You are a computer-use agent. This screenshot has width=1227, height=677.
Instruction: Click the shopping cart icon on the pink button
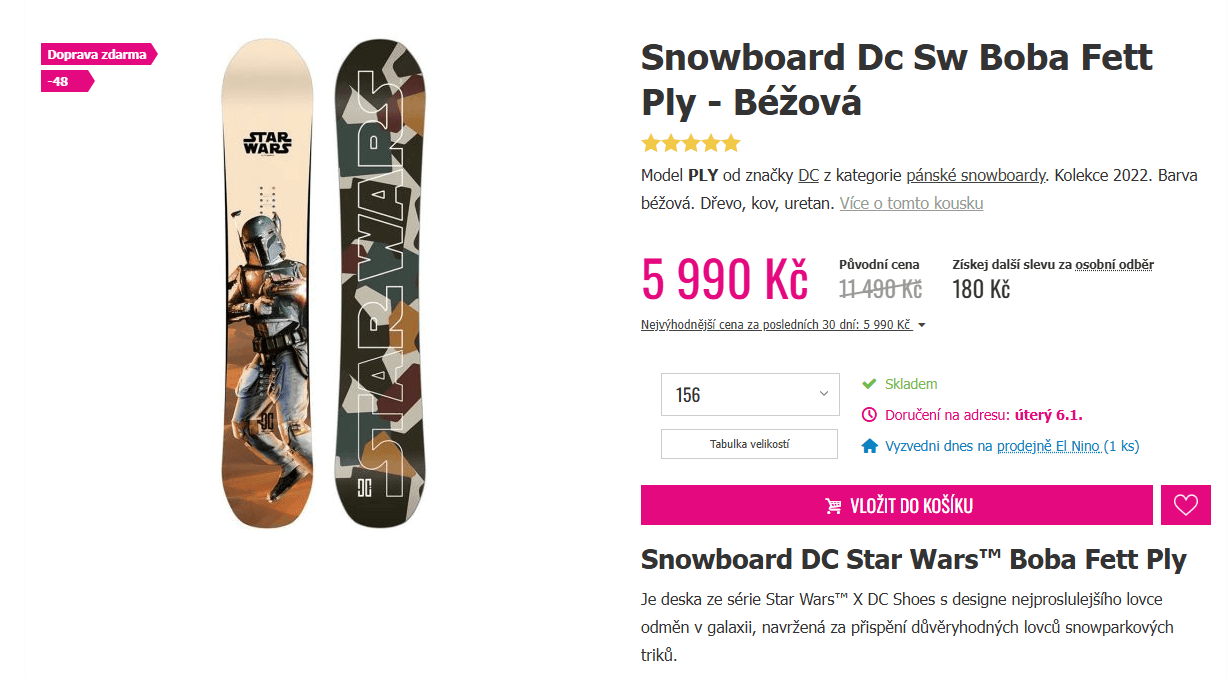pos(833,505)
